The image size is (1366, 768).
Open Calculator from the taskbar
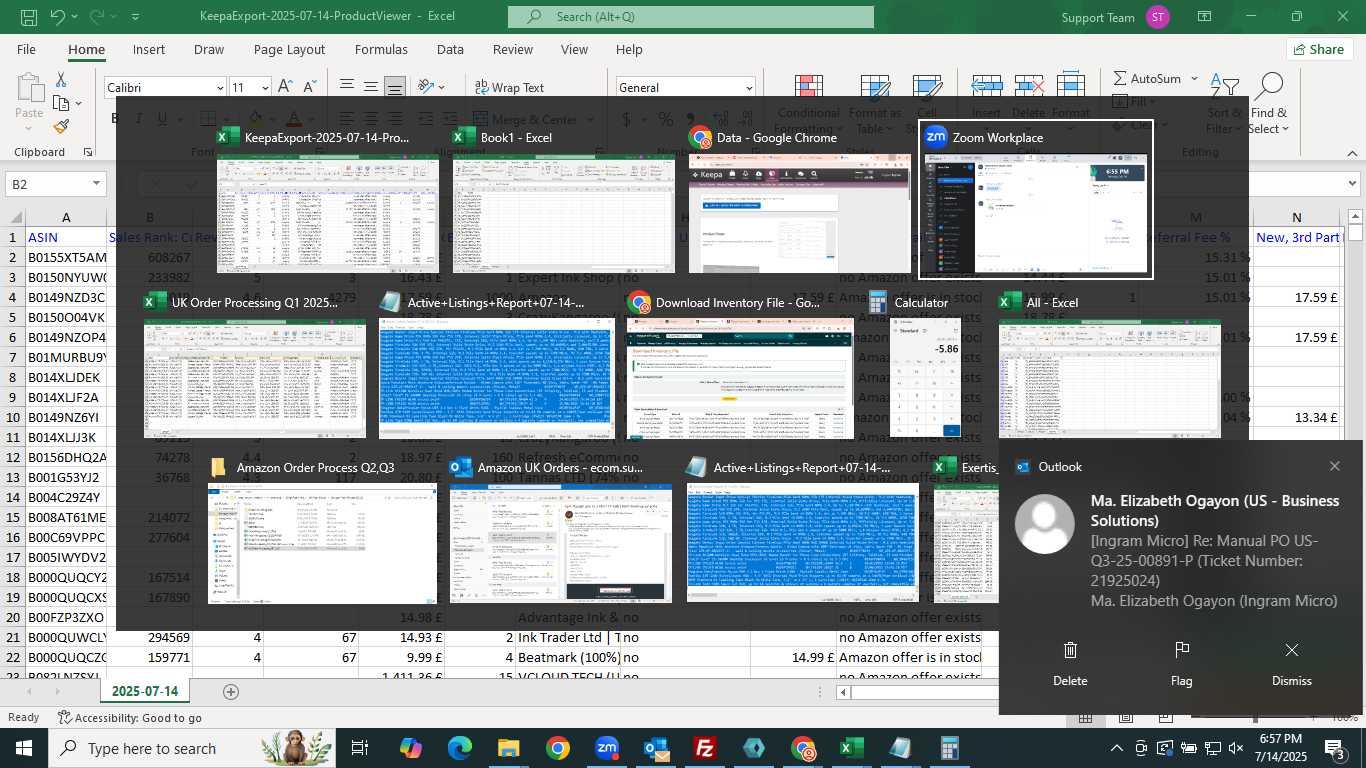point(949,748)
